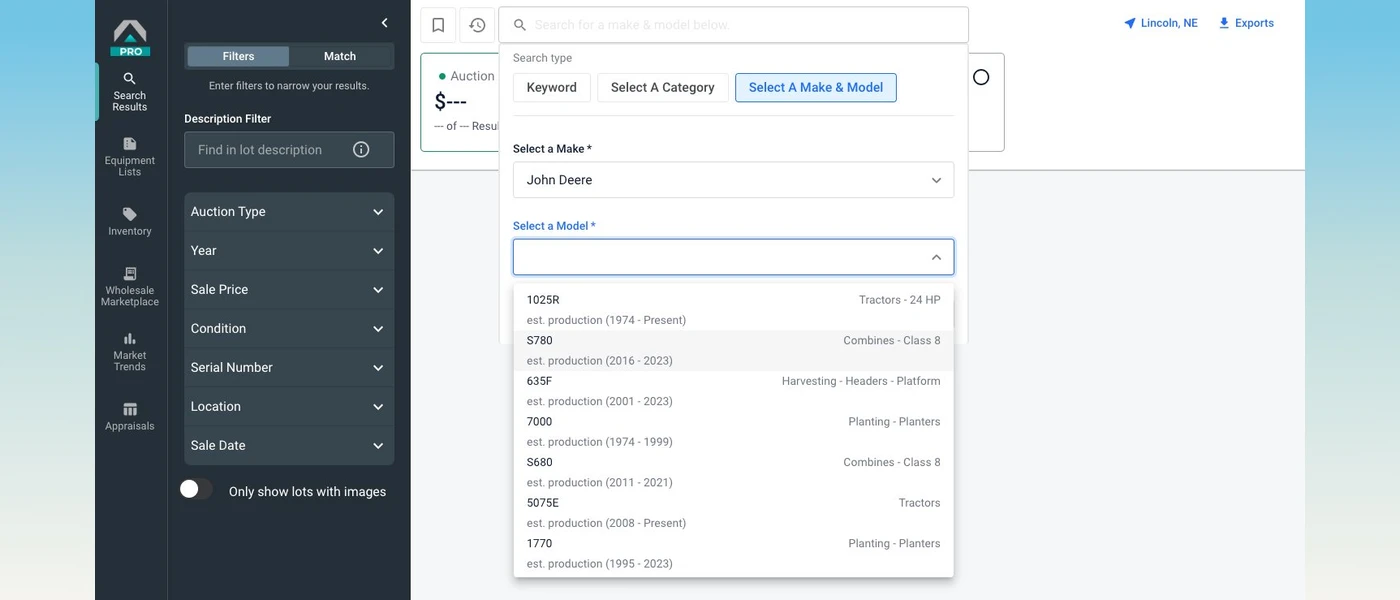Choose Select A Make & Model search type
Screen dimensions: 1400x600
click(x=816, y=88)
